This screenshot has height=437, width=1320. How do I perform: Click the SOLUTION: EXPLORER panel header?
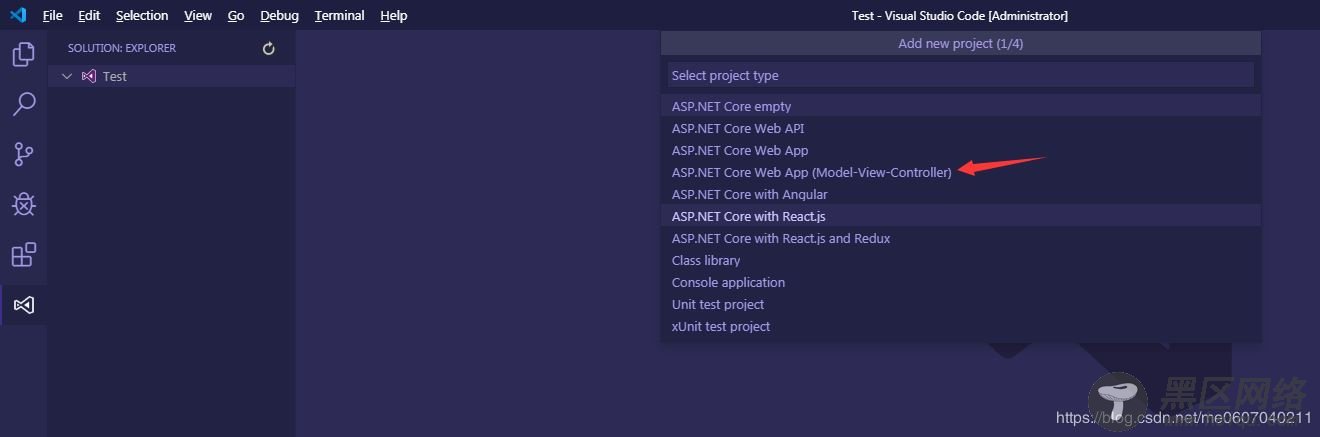tap(122, 48)
